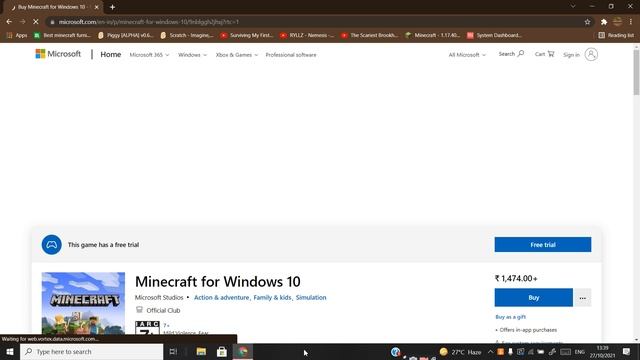Click the blue Buy button
640x360 pixels.
pos(533,298)
